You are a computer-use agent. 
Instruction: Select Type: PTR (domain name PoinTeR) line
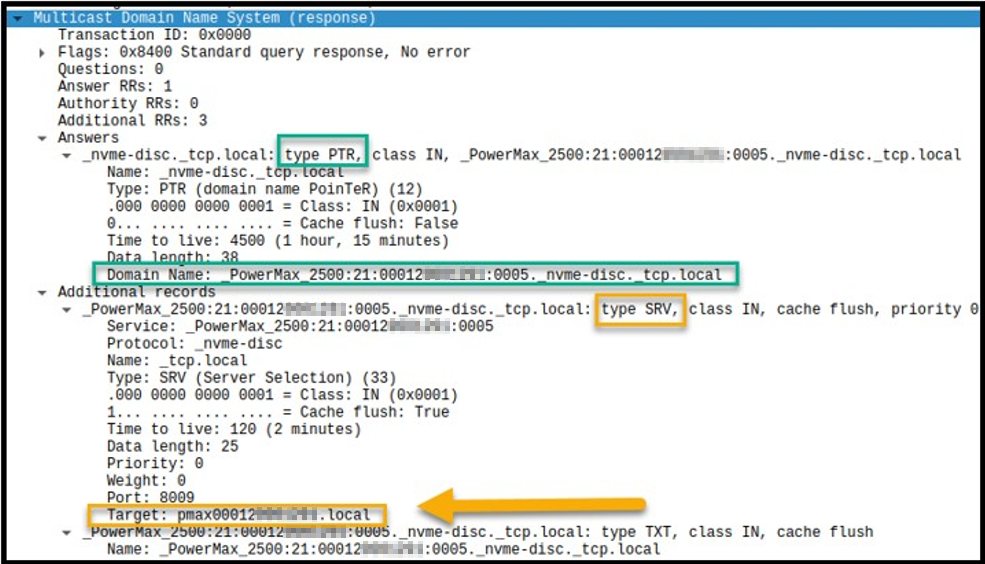click(264, 189)
